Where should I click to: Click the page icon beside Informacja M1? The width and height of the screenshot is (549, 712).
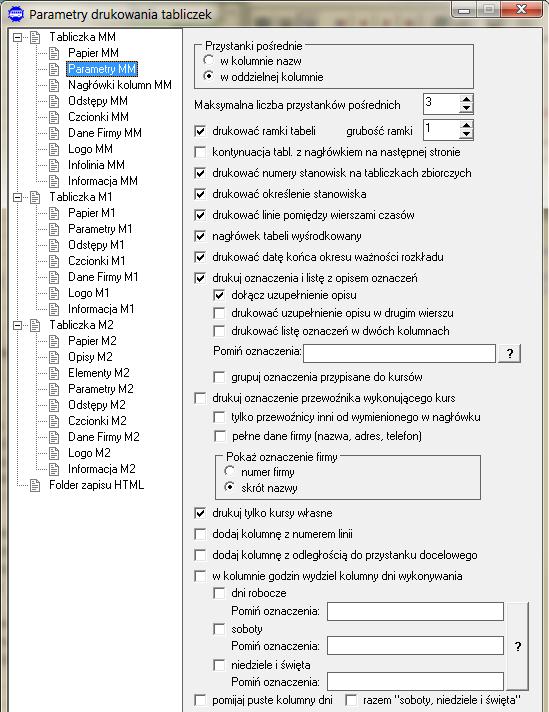(x=54, y=309)
